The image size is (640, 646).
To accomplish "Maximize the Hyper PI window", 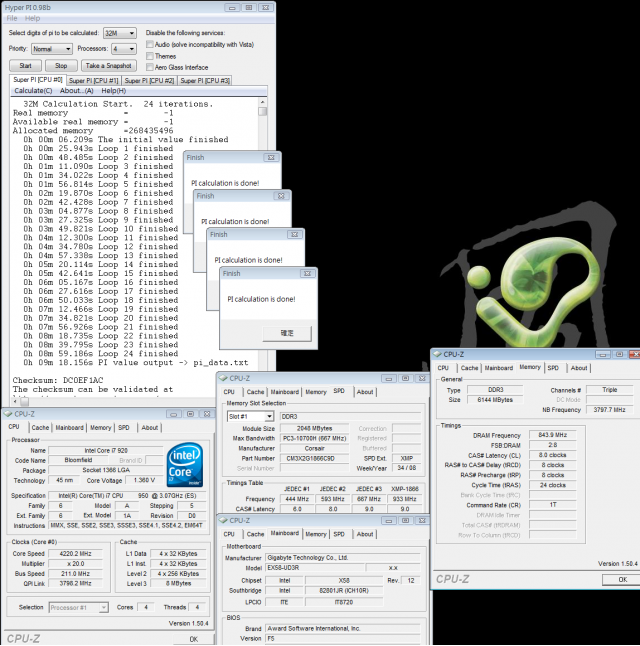I will tap(249, 7).
